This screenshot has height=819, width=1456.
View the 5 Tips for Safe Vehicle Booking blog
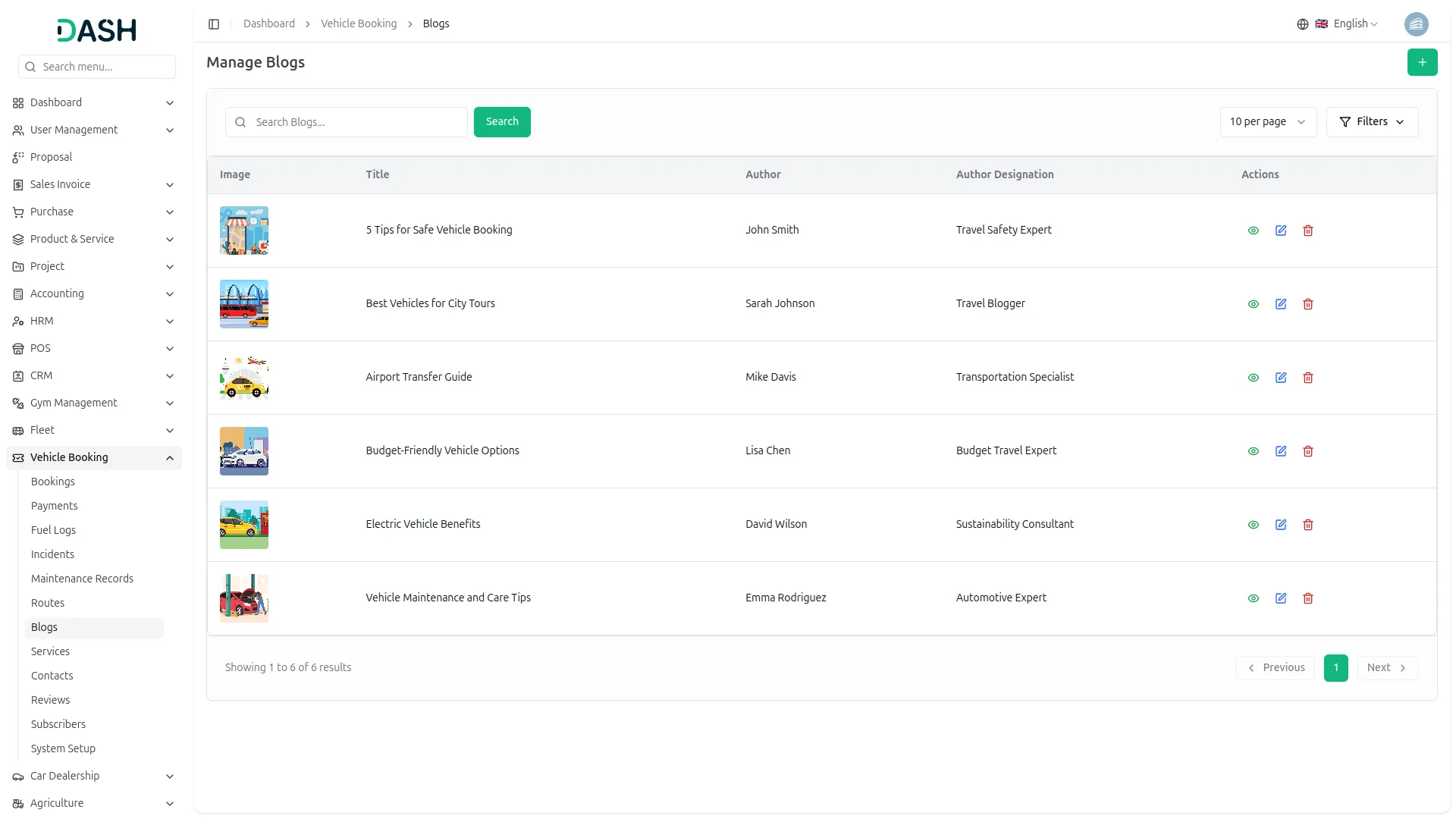[x=1254, y=231]
